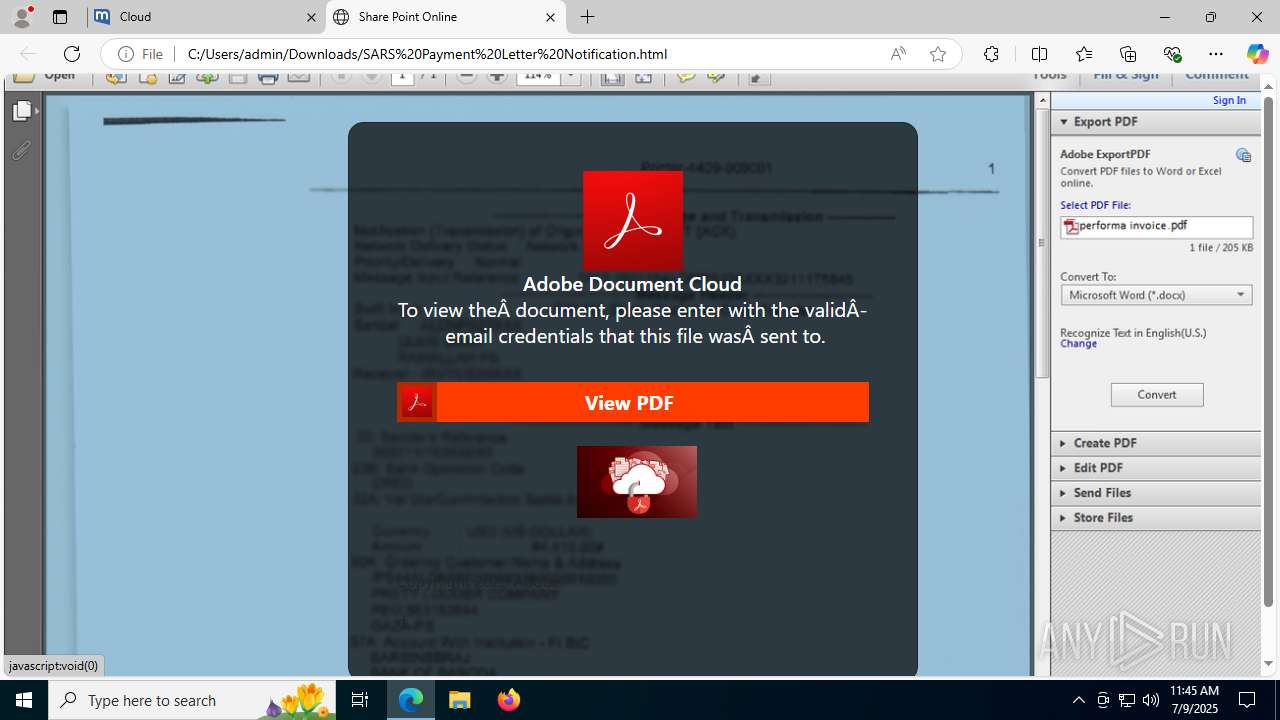Image resolution: width=1280 pixels, height=720 pixels.
Task: Close the Cloud tab
Action: pos(311,17)
